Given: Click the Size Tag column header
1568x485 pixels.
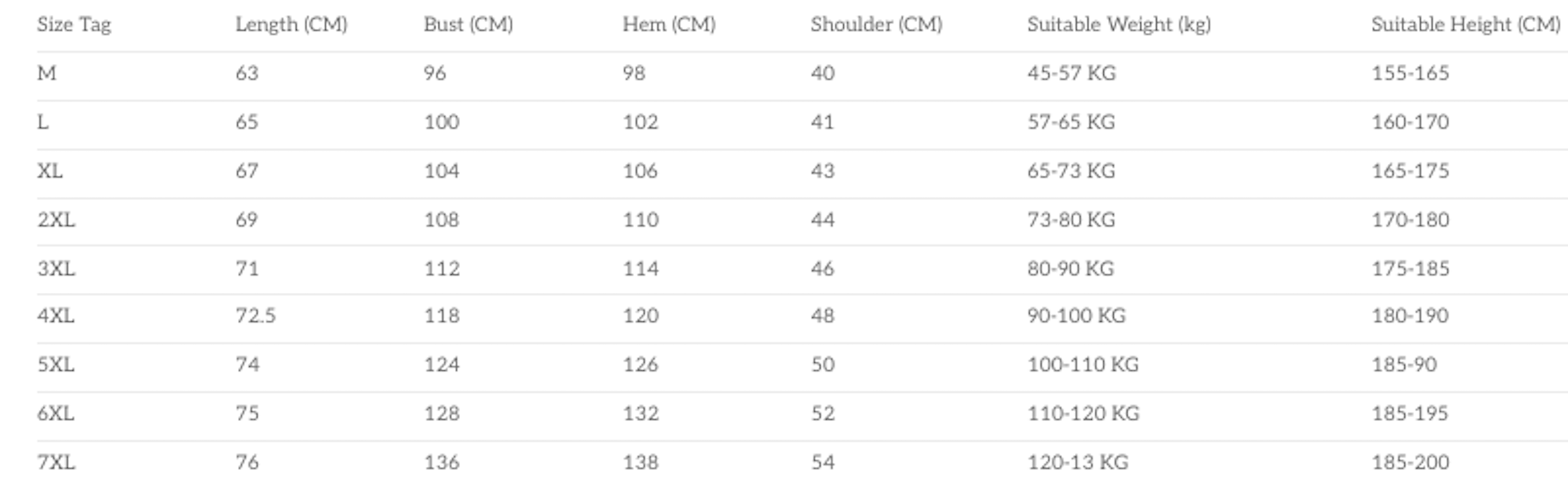Looking at the screenshot, I should click(74, 25).
